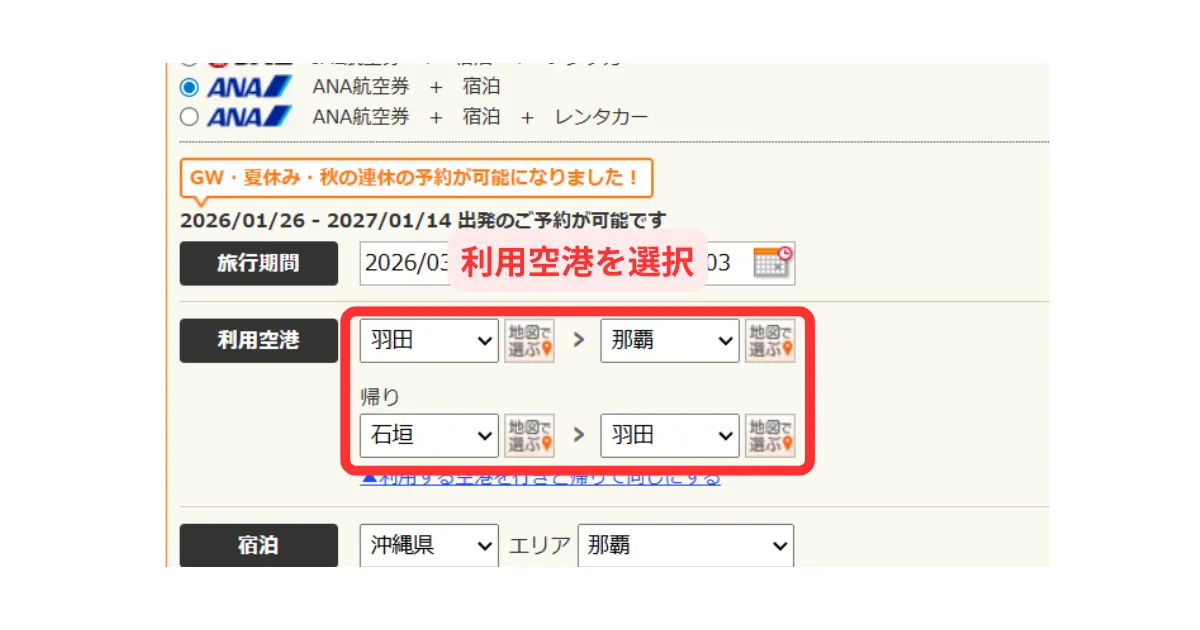The width and height of the screenshot is (1200, 630).
Task: Click ANA logo on the 航空券＋宿泊＋レンタカー row
Action: [x=250, y=117]
